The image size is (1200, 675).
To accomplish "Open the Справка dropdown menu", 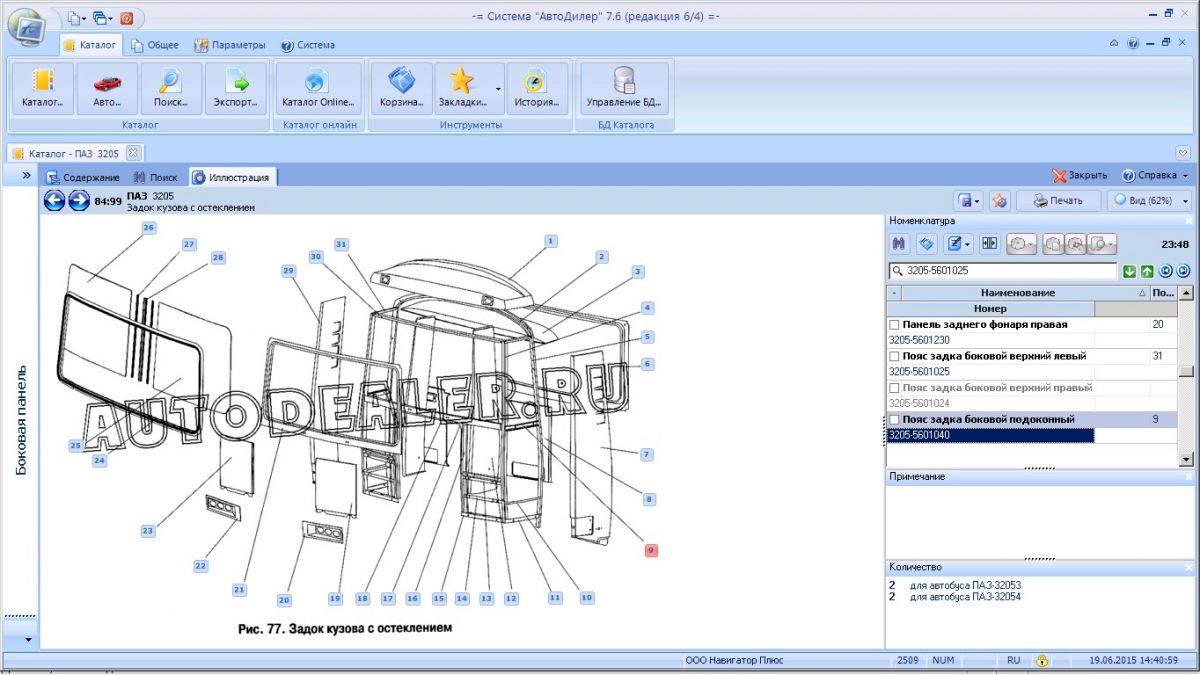I will tap(1155, 175).
